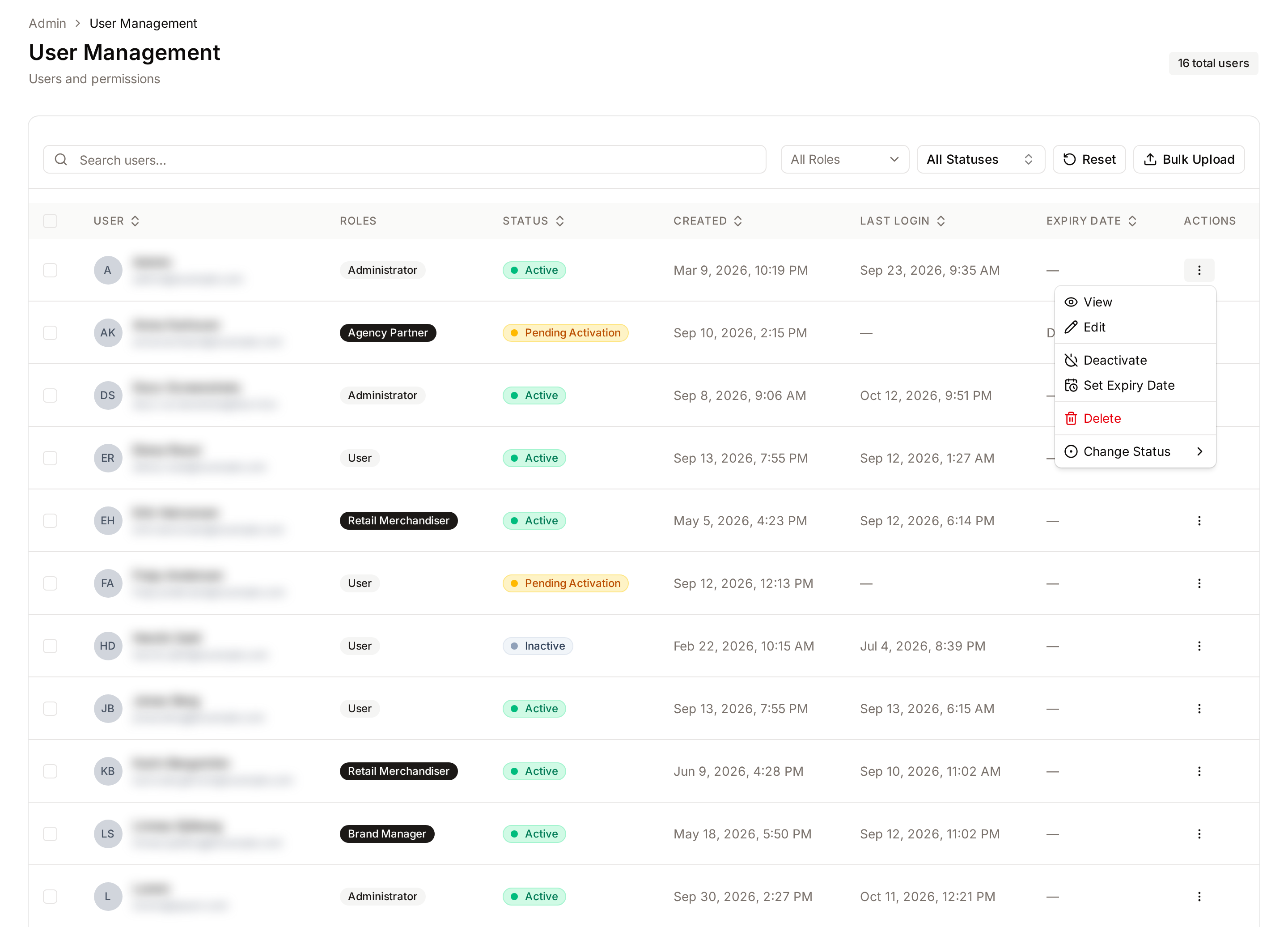Click the circle icon beside Change Status
1288x927 pixels.
pyautogui.click(x=1071, y=451)
